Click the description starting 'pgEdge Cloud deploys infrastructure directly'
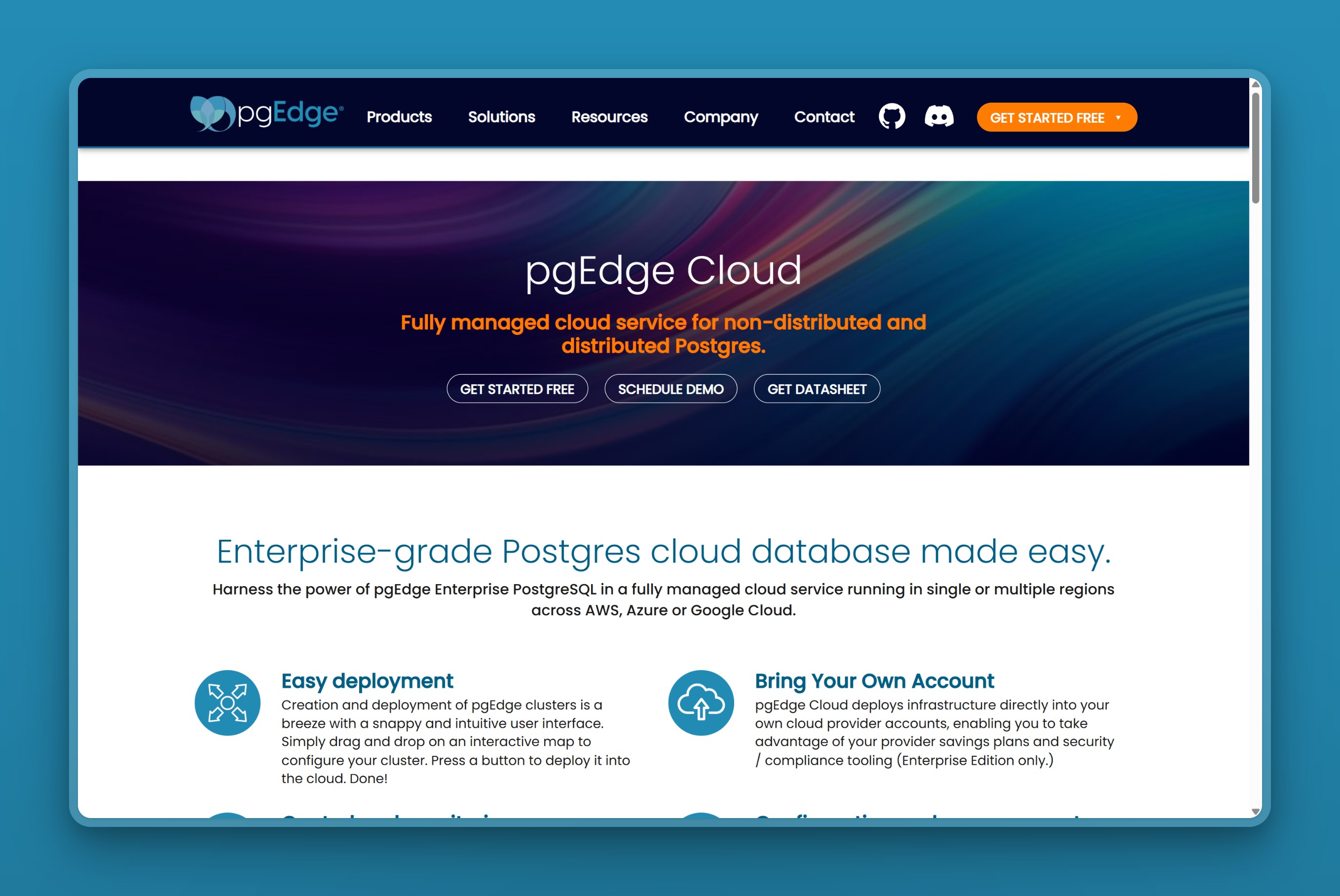1340x896 pixels. tap(934, 733)
